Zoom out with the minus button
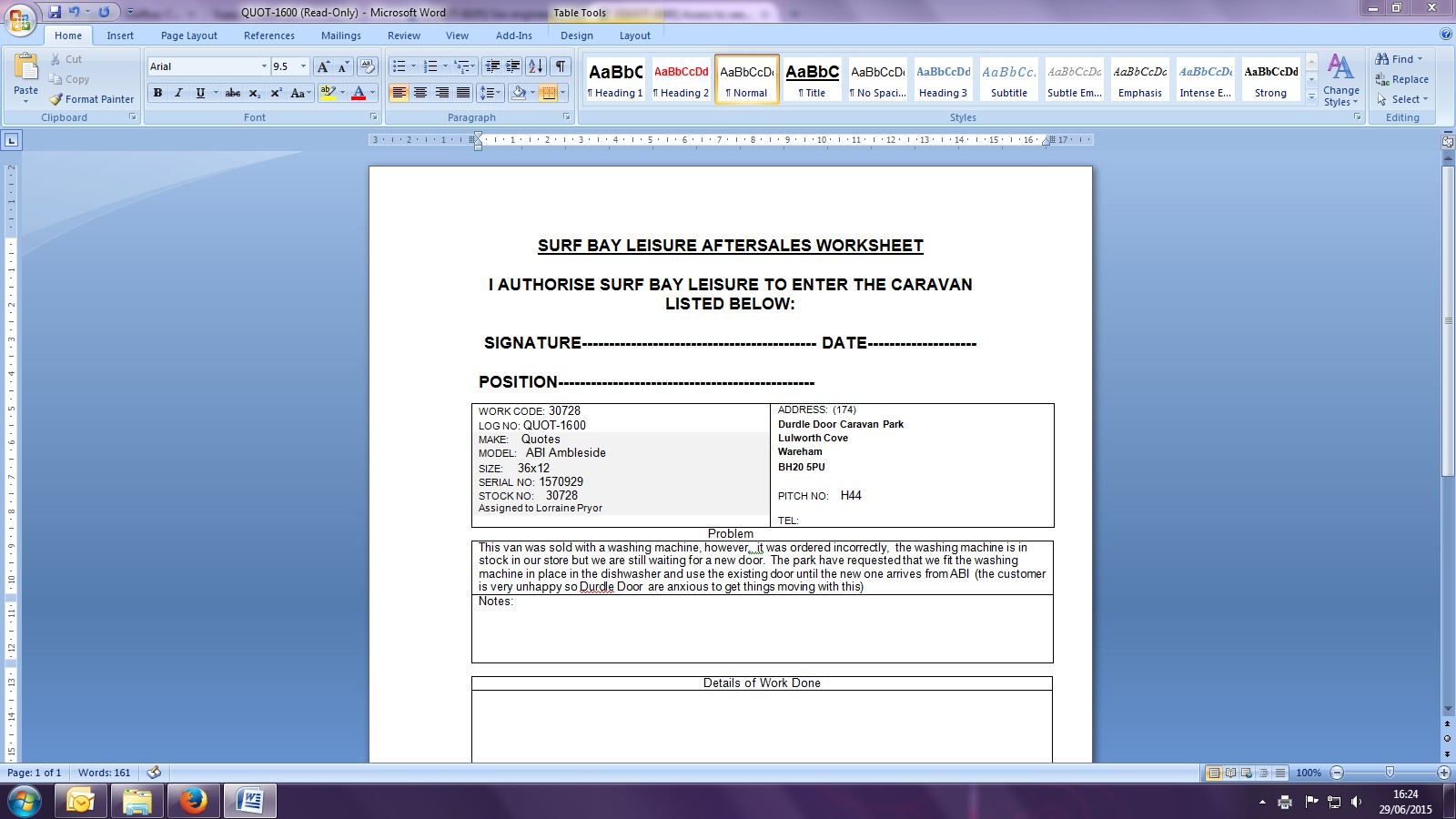The height and width of the screenshot is (819, 1456). point(1337,773)
